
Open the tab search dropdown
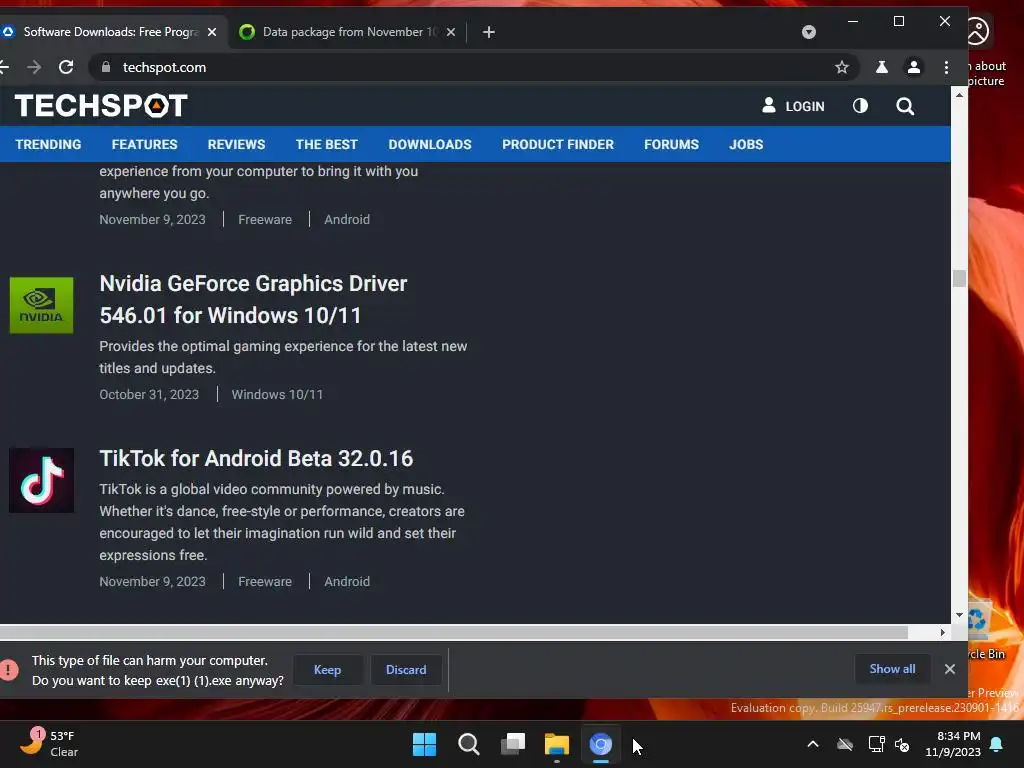click(x=808, y=32)
